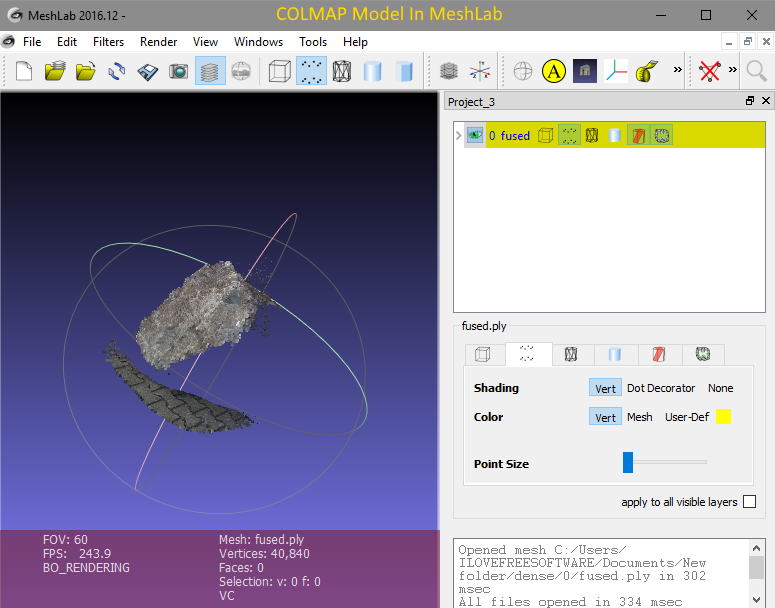Take a snapshot with camera icon
775x608 pixels.
(x=178, y=71)
